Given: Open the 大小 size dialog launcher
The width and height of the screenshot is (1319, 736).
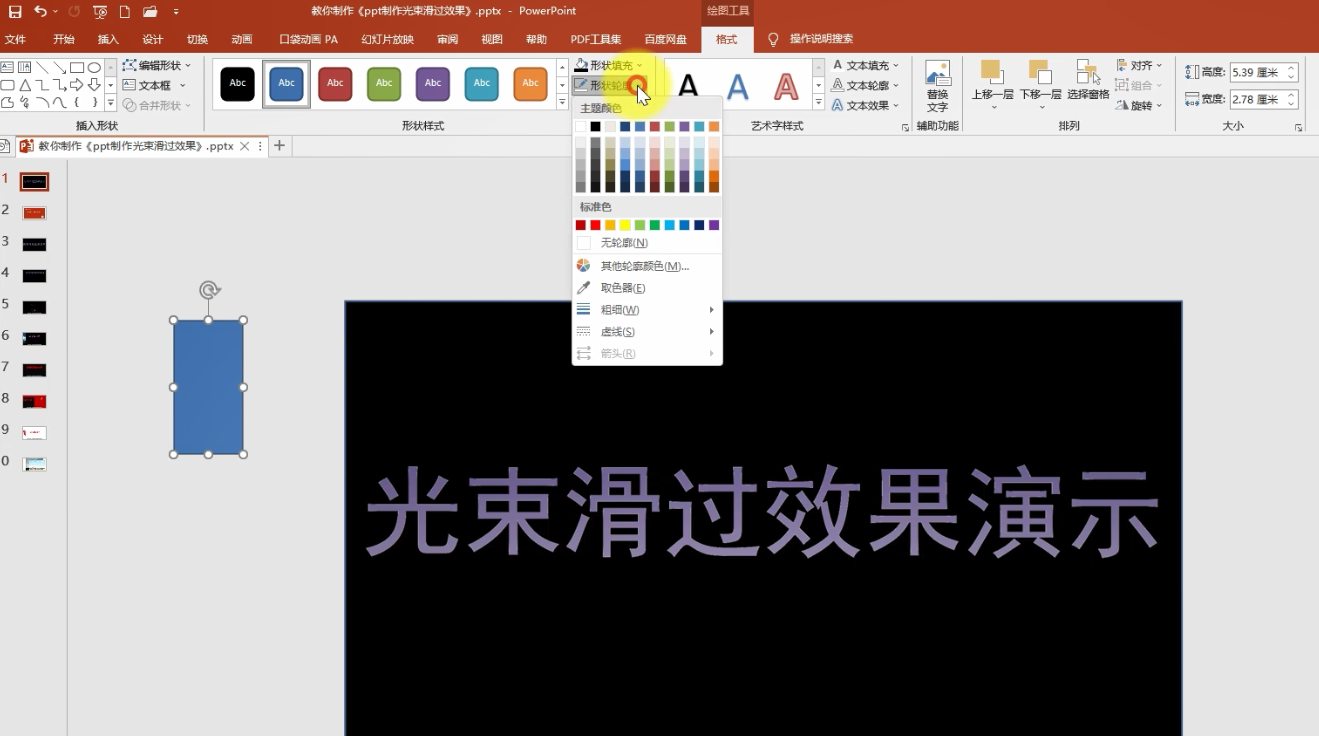Looking at the screenshot, I should (1299, 128).
